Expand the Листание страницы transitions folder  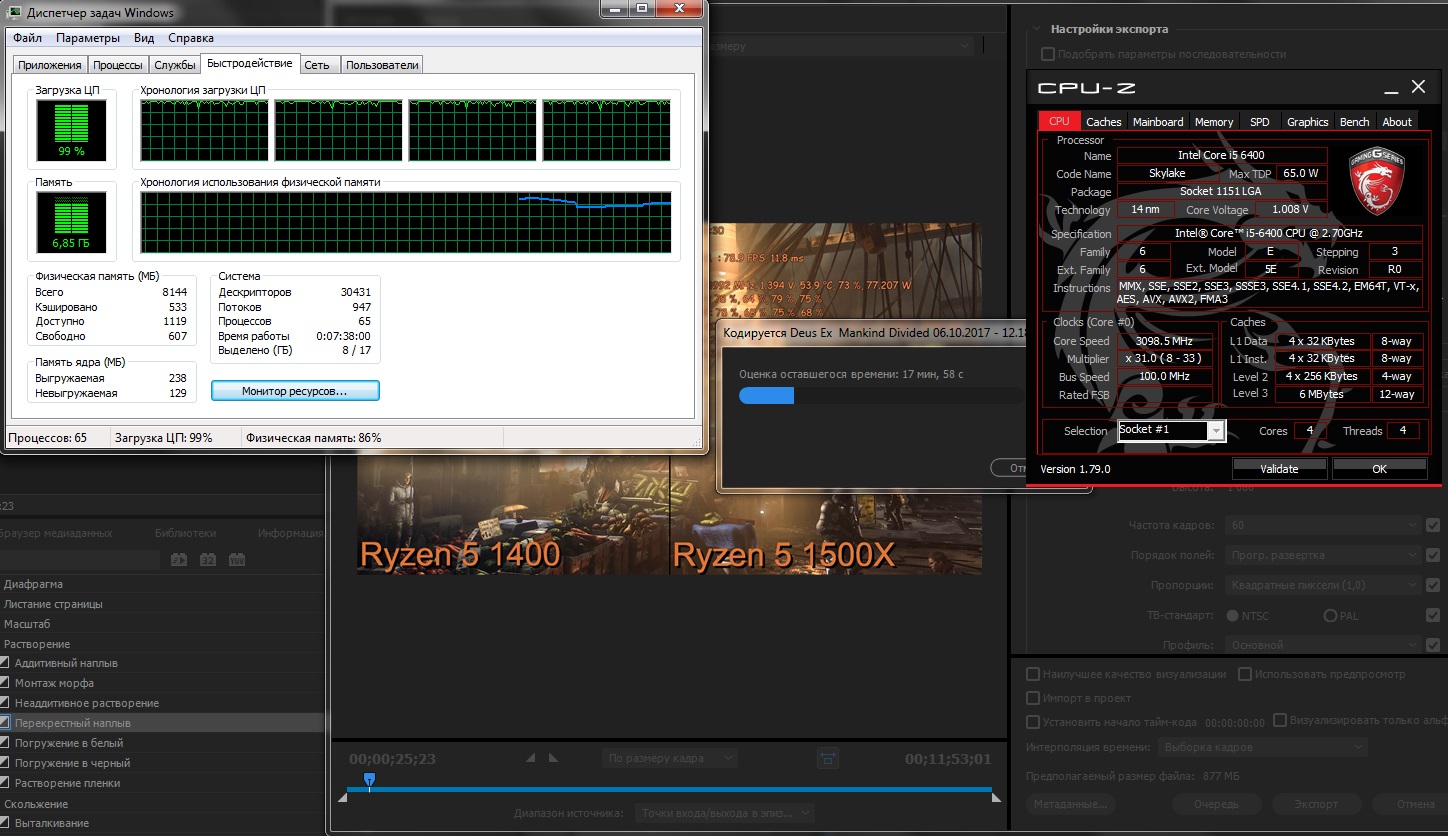[x=53, y=604]
